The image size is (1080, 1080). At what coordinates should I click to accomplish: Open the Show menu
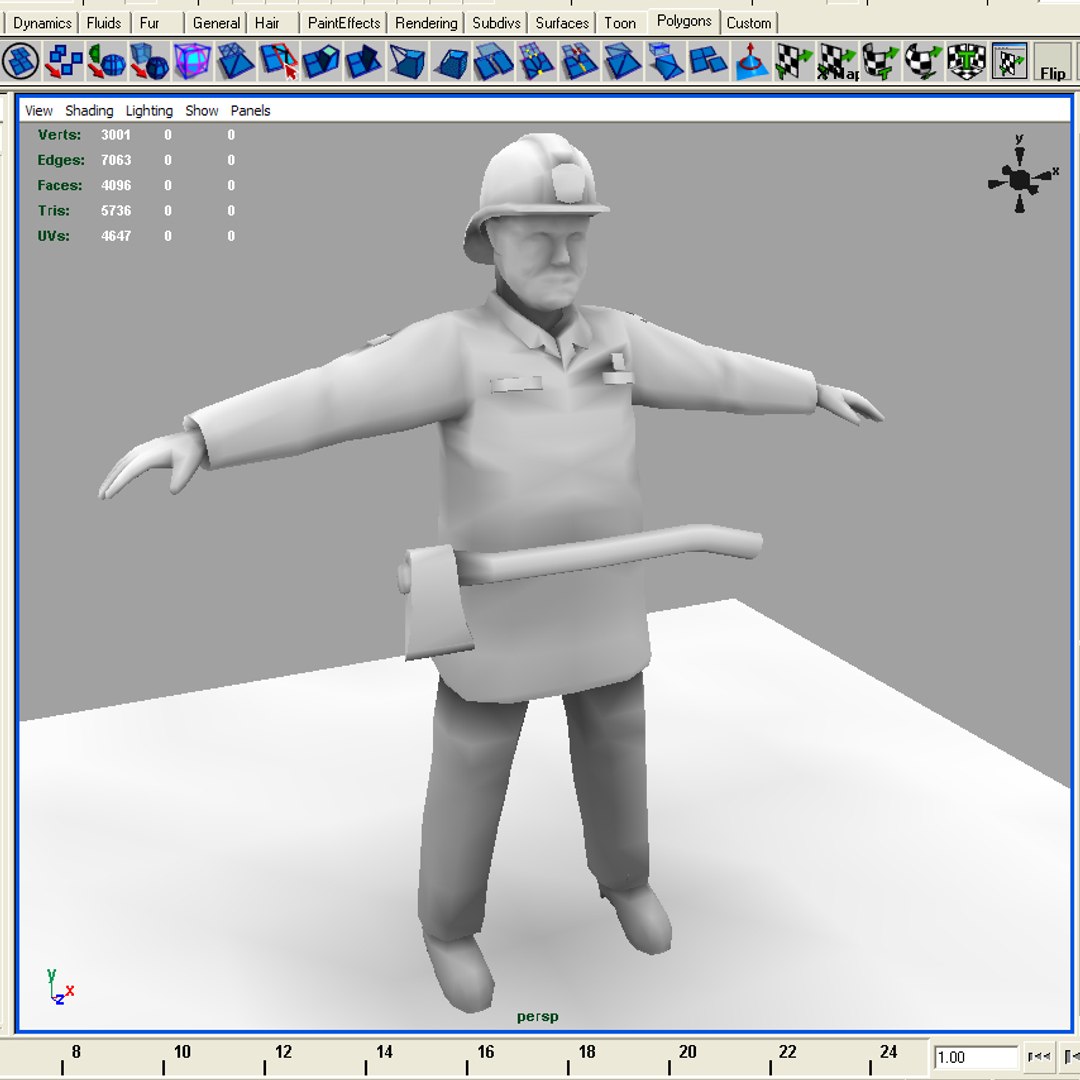[201, 110]
